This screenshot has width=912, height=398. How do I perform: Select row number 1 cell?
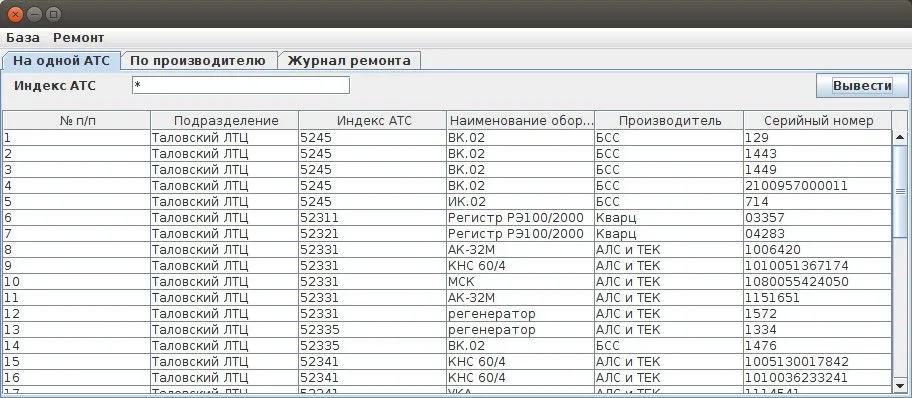[x=77, y=138]
